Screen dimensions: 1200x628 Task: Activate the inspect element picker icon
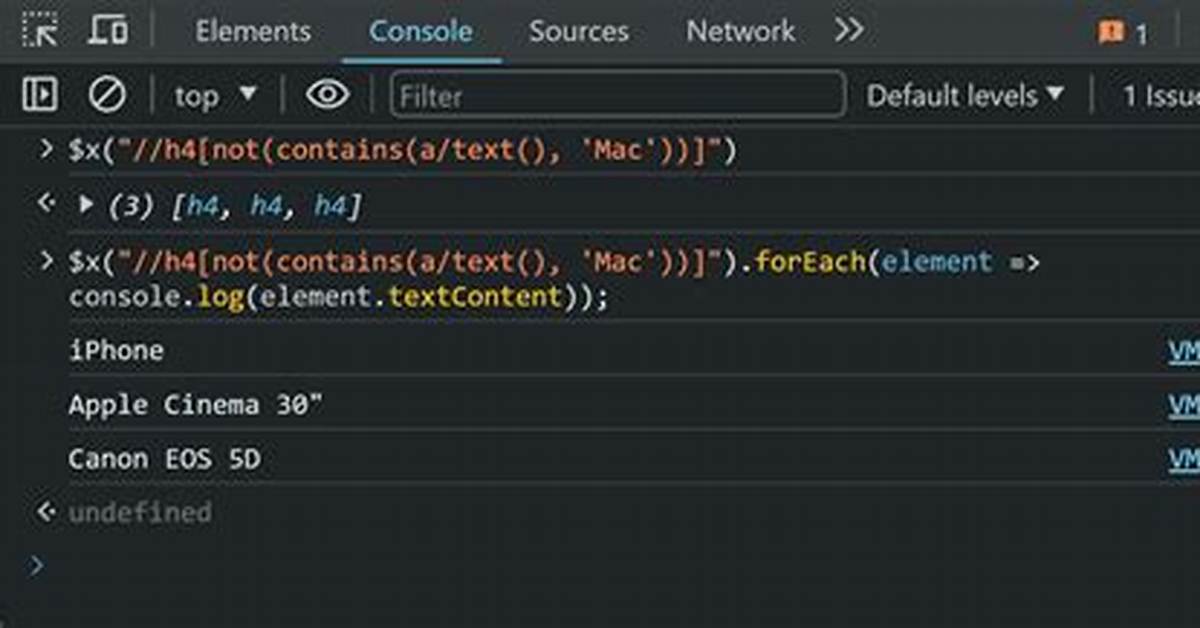pyautogui.click(x=40, y=31)
